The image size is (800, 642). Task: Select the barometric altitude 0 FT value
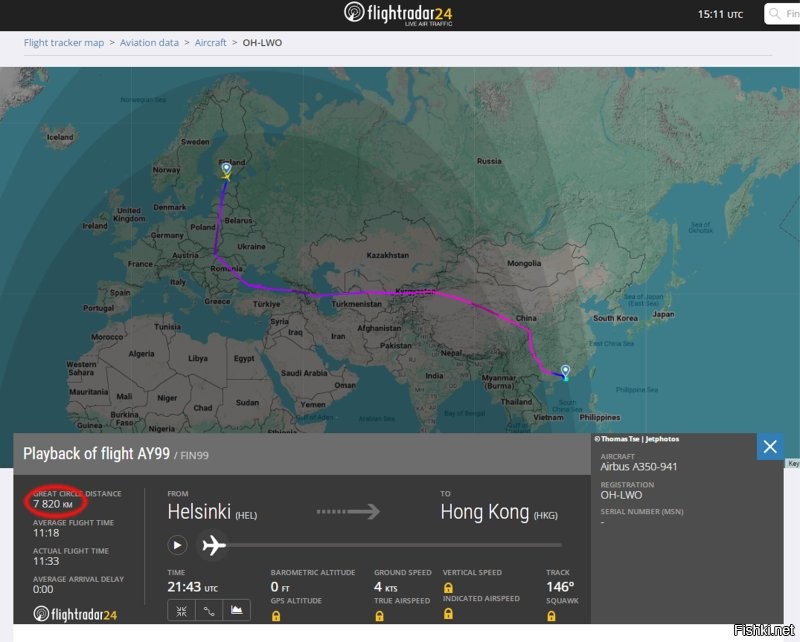280,587
